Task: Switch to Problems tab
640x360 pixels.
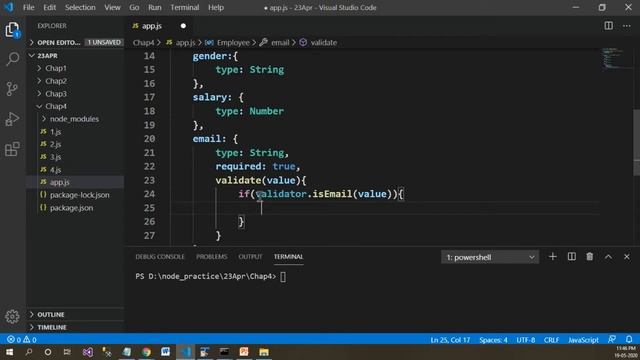Action: [211, 257]
